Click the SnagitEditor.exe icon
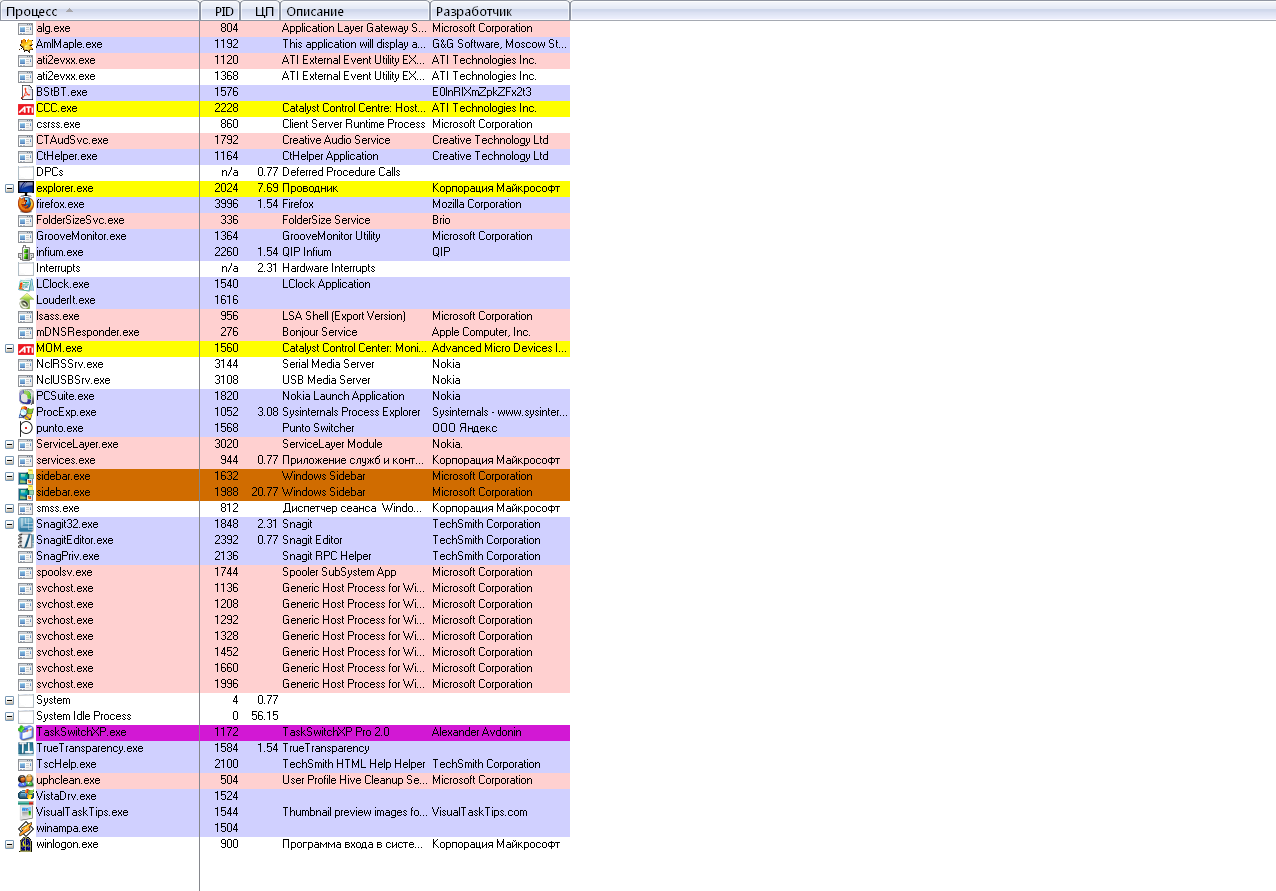1276x891 pixels. pyautogui.click(x=26, y=540)
